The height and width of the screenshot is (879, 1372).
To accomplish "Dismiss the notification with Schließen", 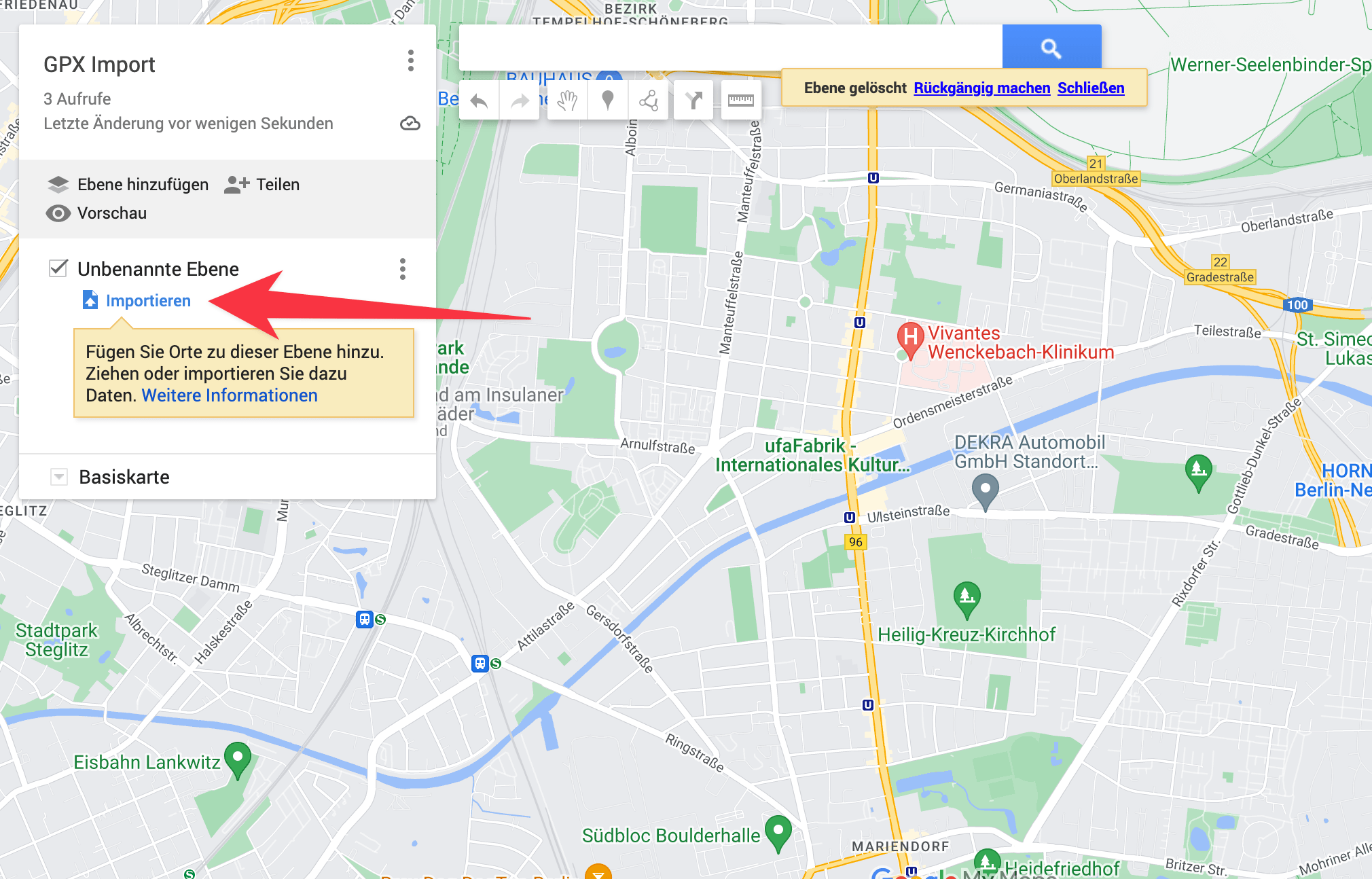I will click(x=1091, y=88).
